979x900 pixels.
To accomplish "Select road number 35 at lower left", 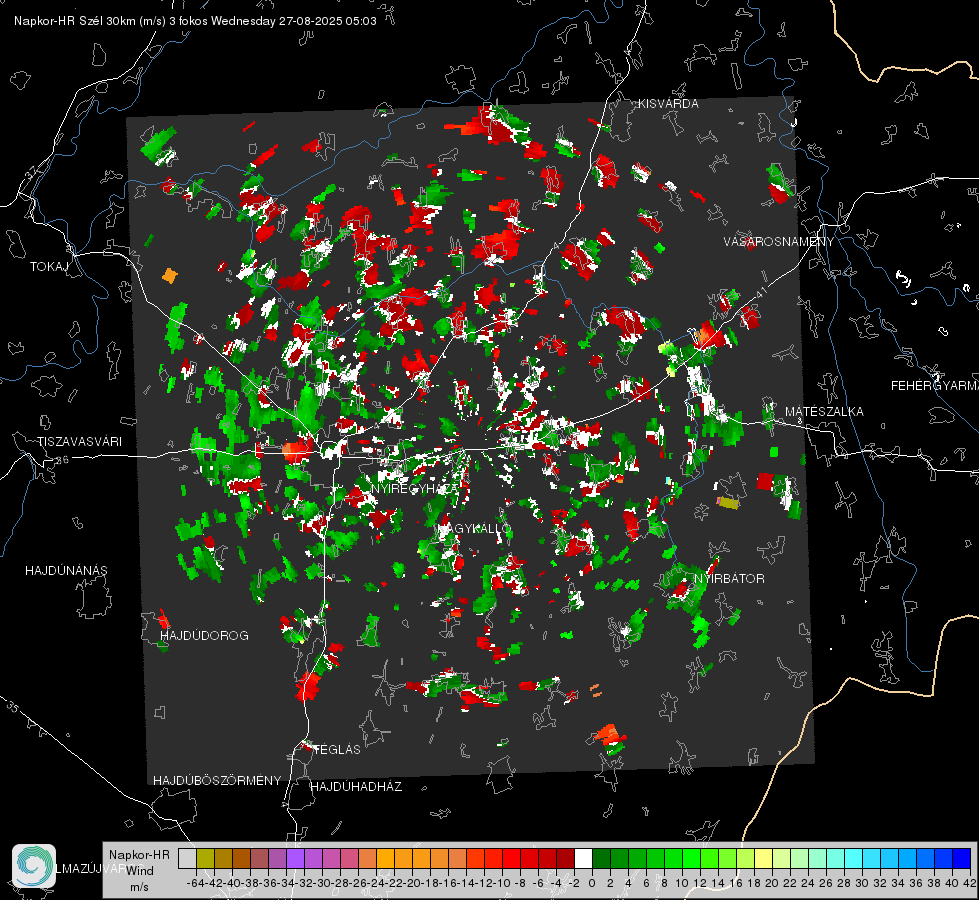I will pyautogui.click(x=12, y=707).
